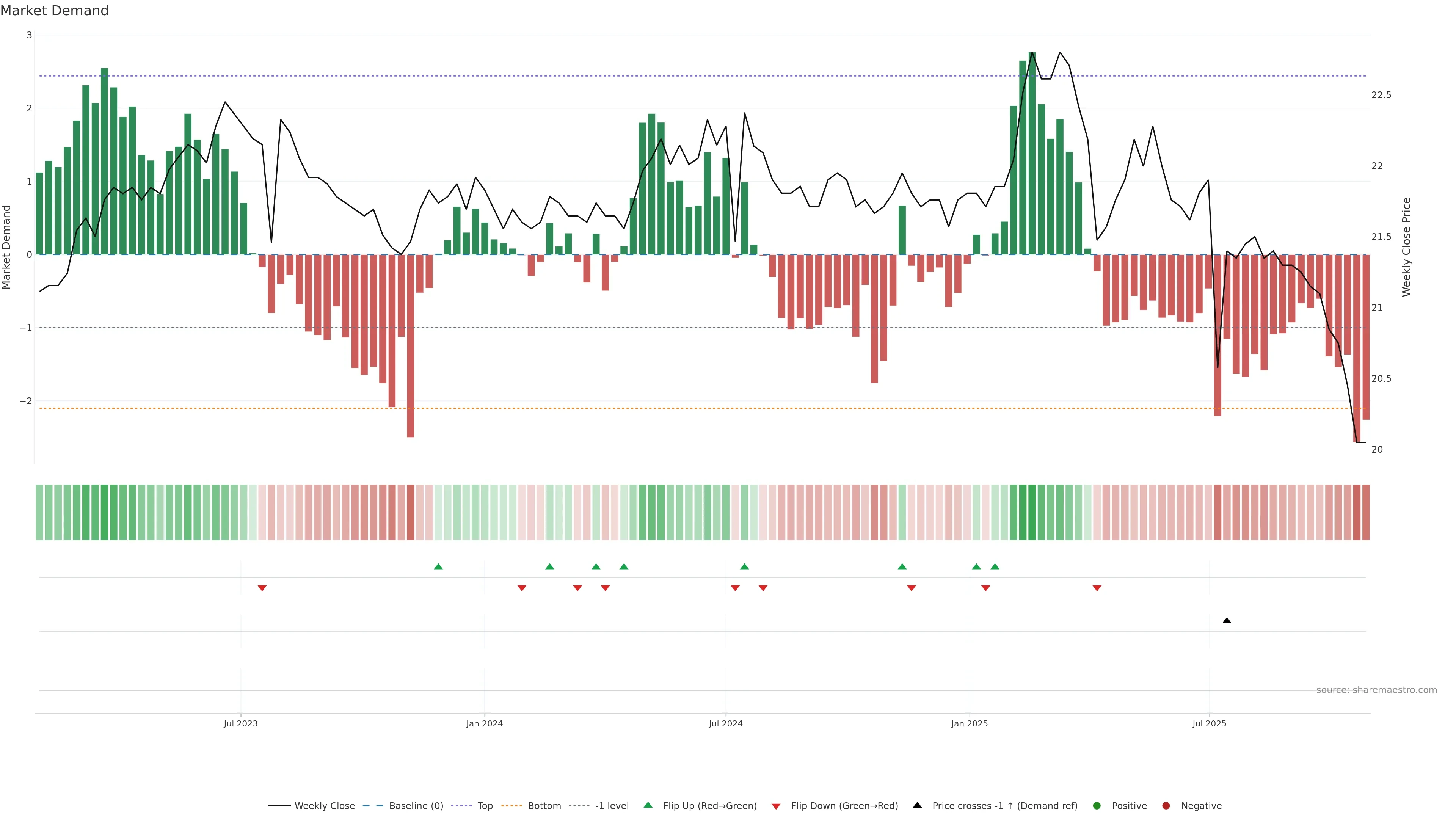
Task: Click the black Price crosses -1 legend triangle
Action: point(917,805)
